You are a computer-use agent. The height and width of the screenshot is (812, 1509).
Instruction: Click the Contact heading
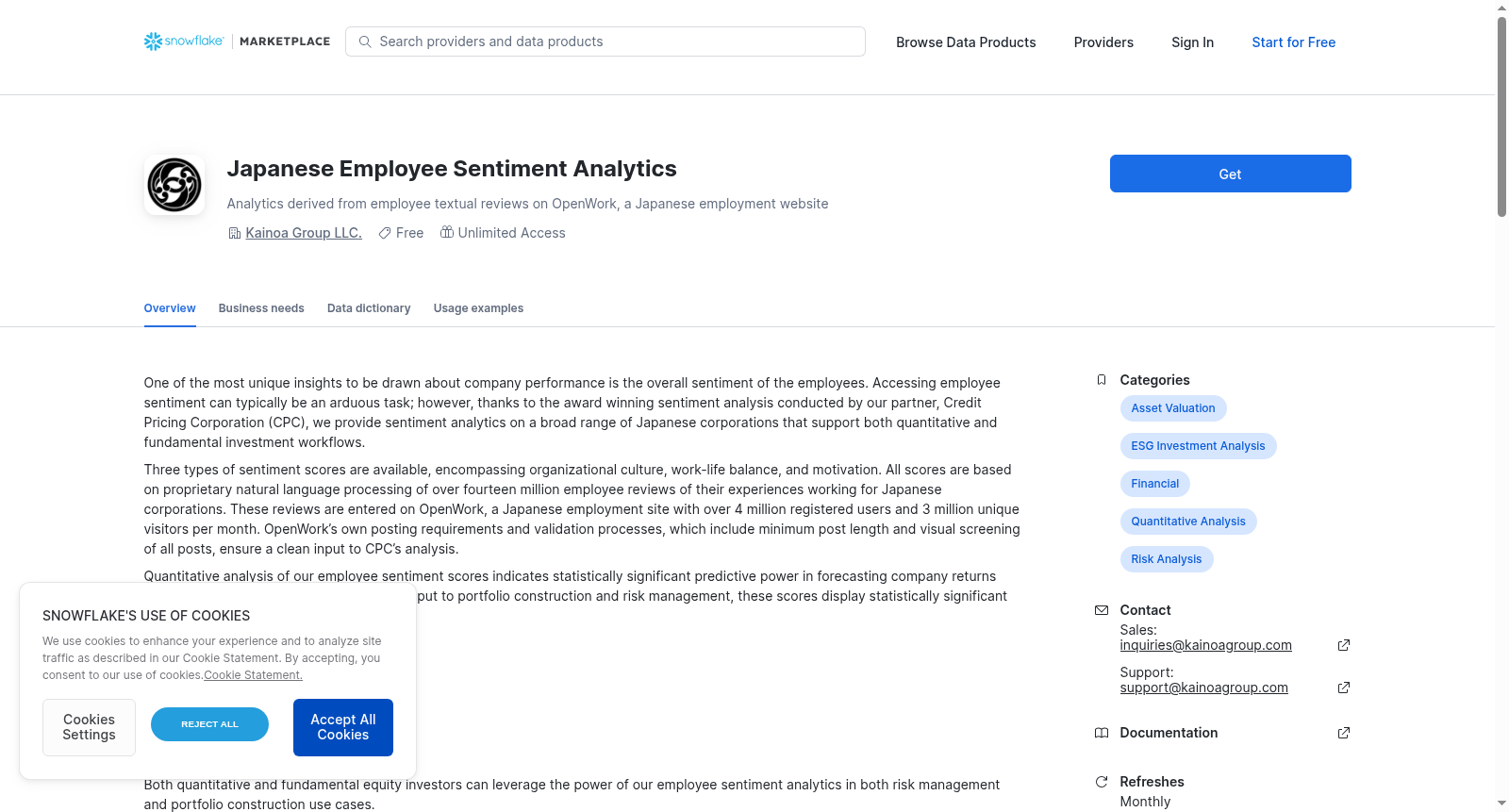[1145, 610]
